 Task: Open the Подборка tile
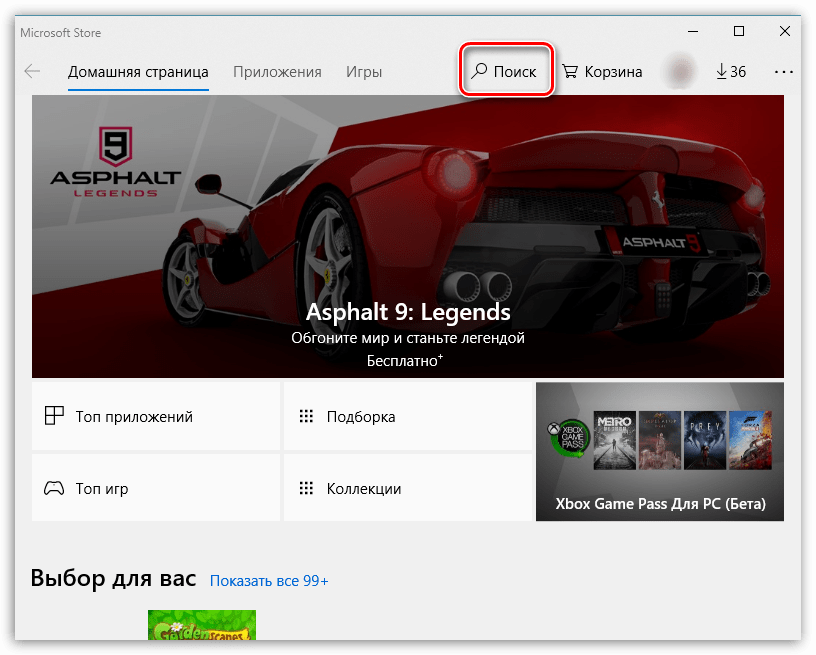[x=407, y=416]
